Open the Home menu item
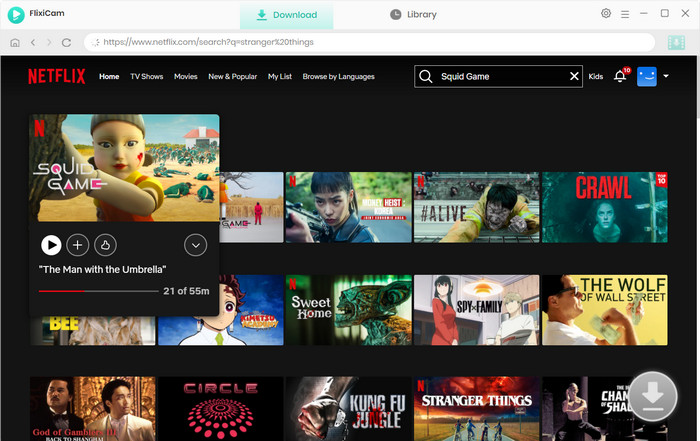The height and width of the screenshot is (441, 700). (109, 76)
